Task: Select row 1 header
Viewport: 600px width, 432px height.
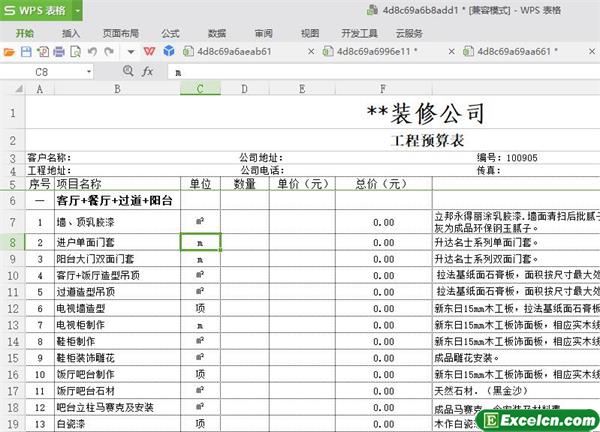Action: pyautogui.click(x=13, y=113)
